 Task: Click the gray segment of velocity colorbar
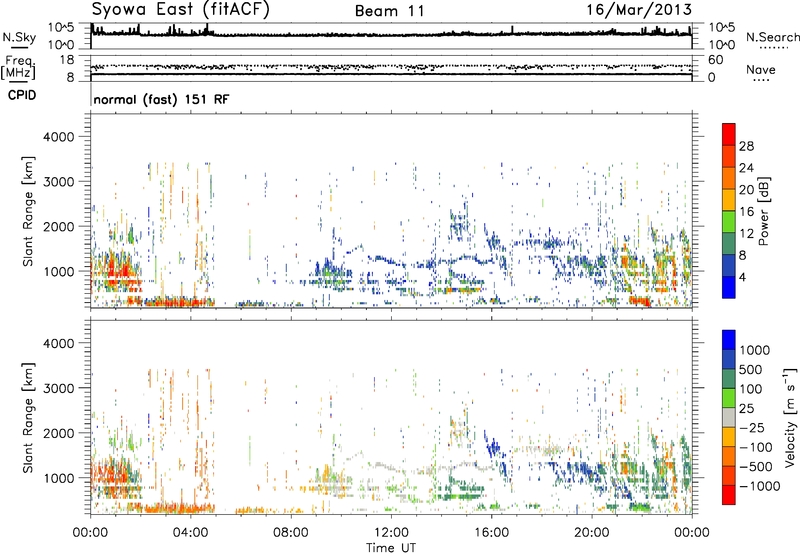tap(729, 417)
